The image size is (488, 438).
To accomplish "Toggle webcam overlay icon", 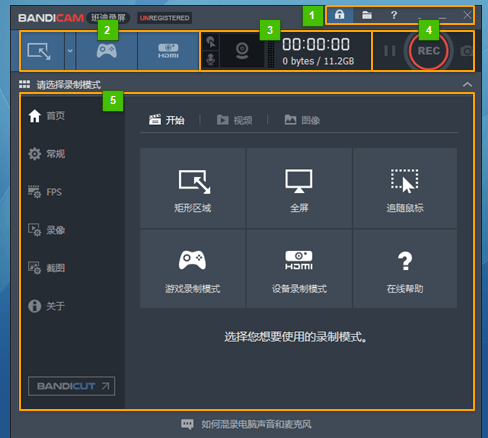I will point(242,51).
